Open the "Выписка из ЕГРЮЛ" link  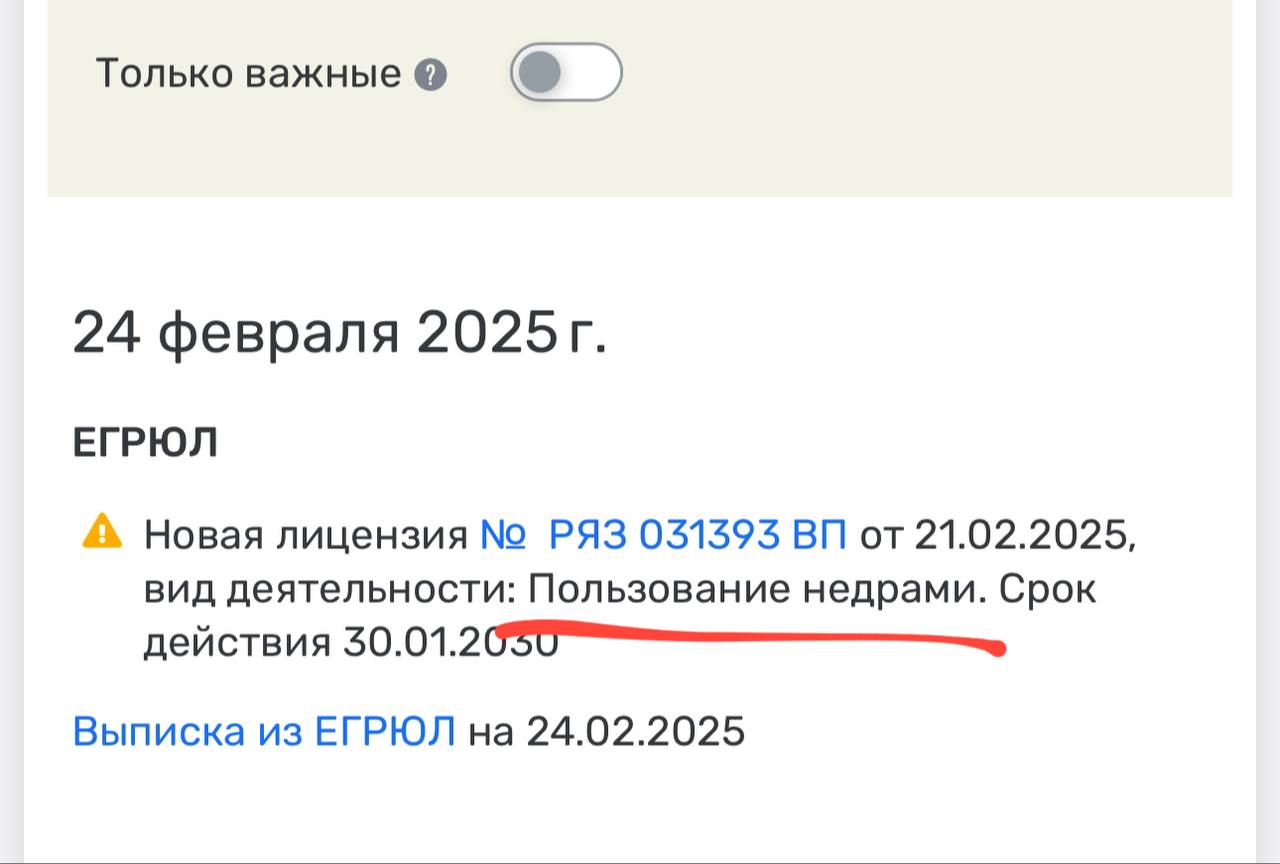pos(264,732)
